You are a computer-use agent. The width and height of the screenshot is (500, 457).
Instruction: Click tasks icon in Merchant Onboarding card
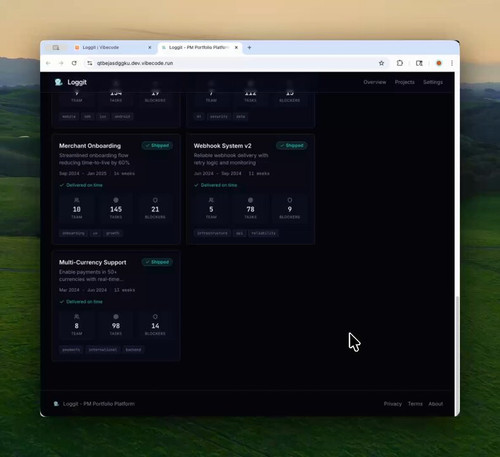(116, 200)
